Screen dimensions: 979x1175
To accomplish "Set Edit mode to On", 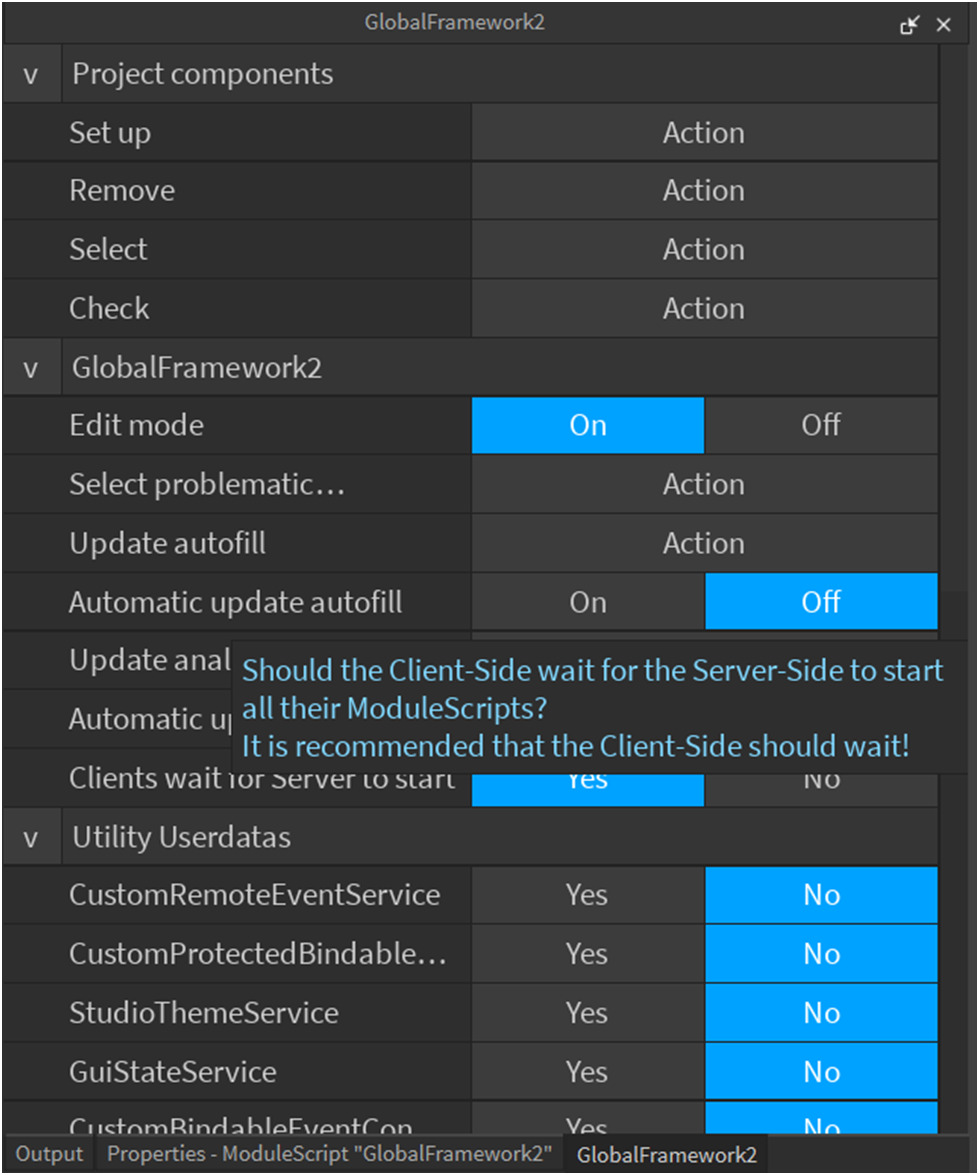I will coord(588,425).
